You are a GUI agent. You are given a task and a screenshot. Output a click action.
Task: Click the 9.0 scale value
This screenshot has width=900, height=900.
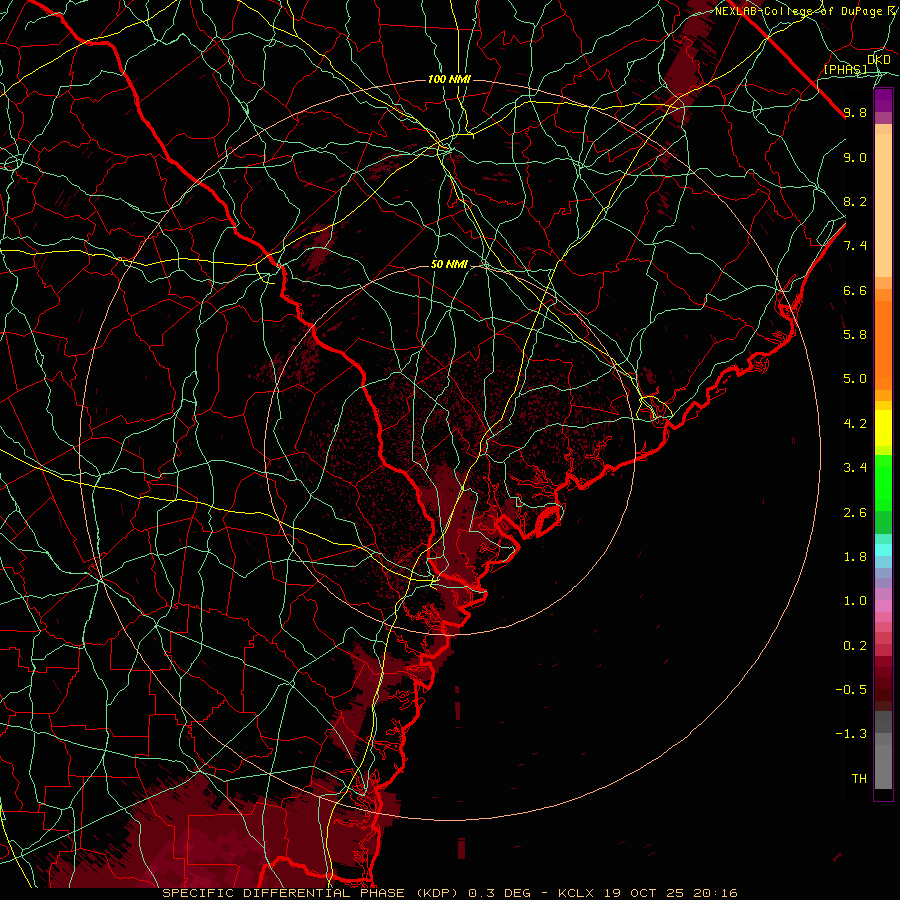855,157
